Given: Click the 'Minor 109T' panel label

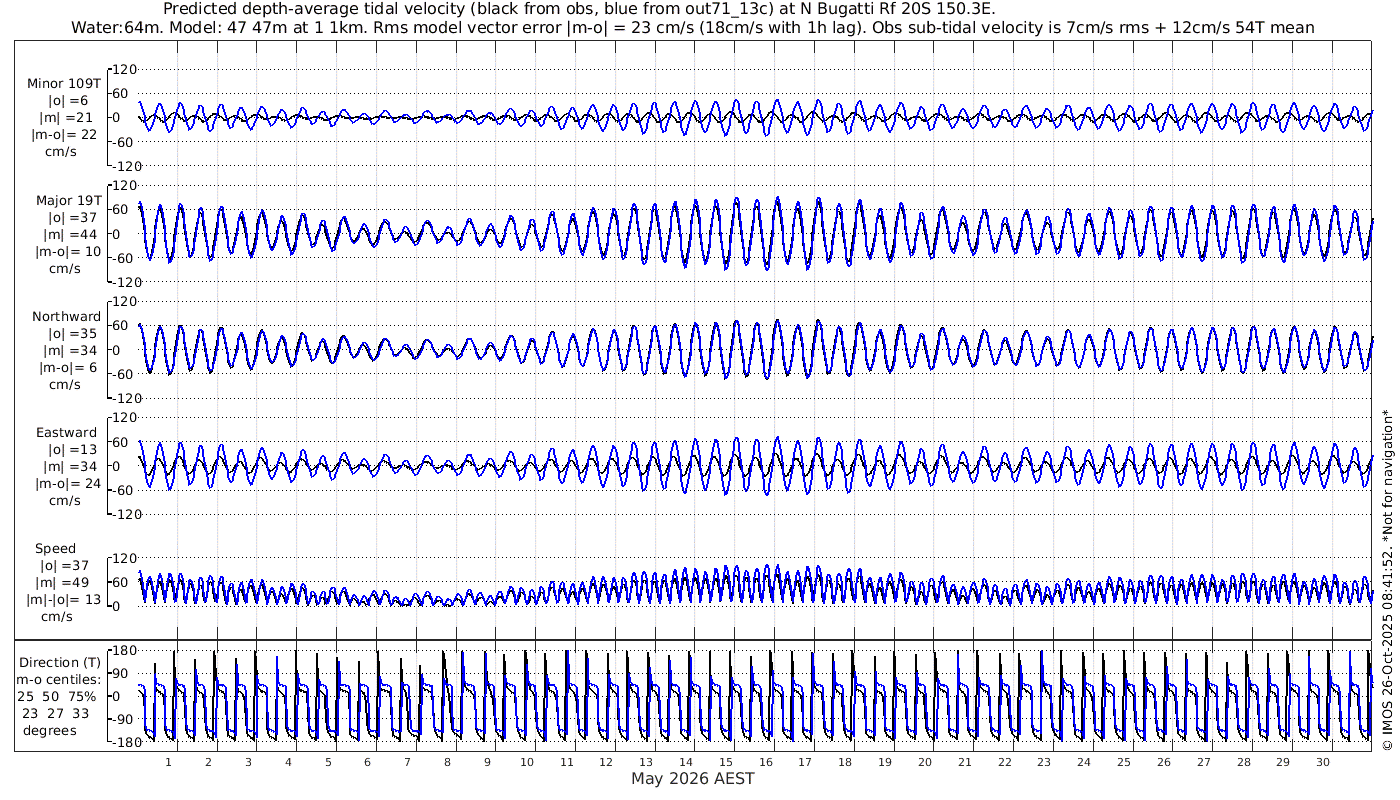Looking at the screenshot, I should coord(64,83).
